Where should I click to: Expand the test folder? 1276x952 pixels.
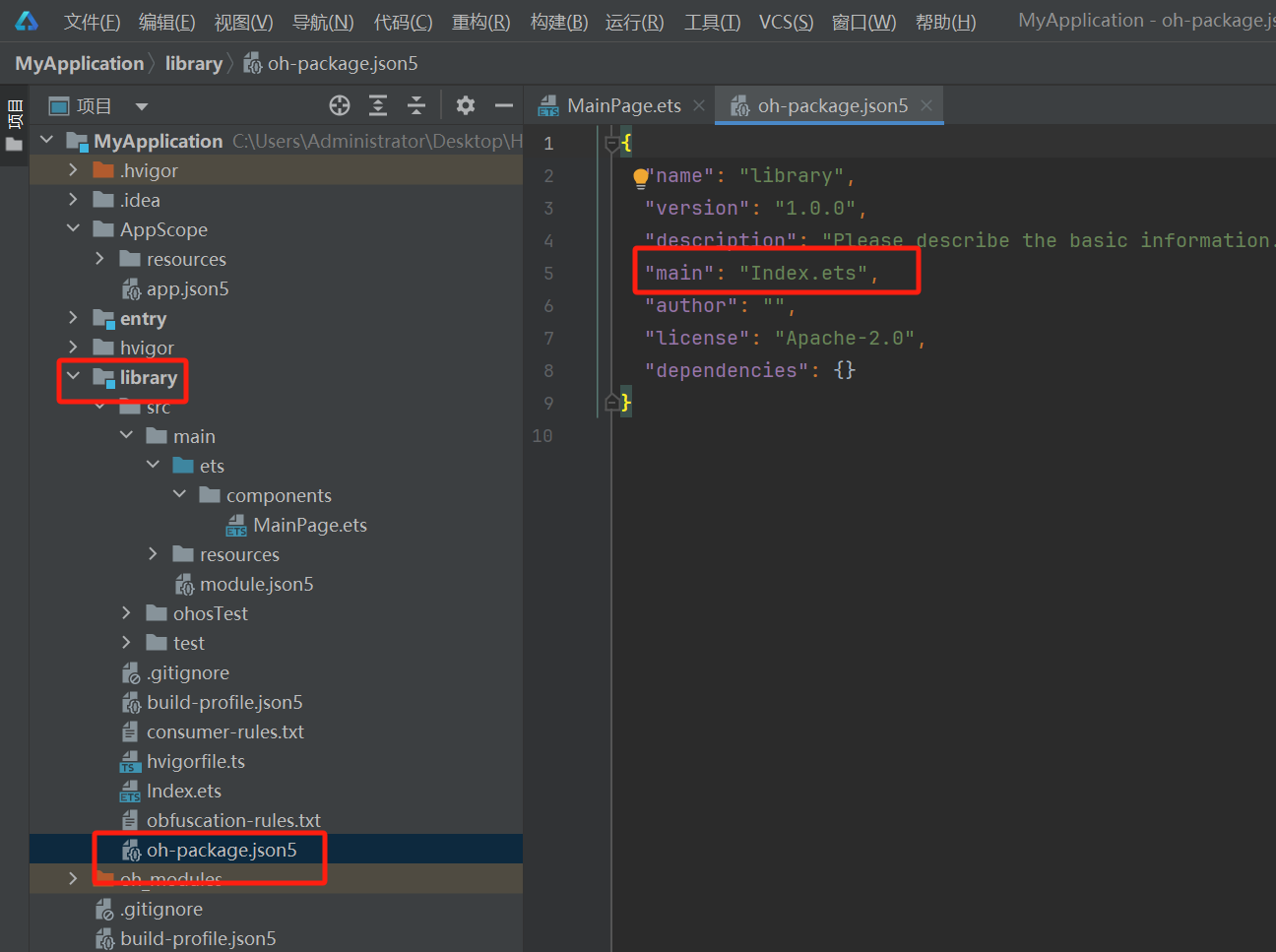click(126, 642)
